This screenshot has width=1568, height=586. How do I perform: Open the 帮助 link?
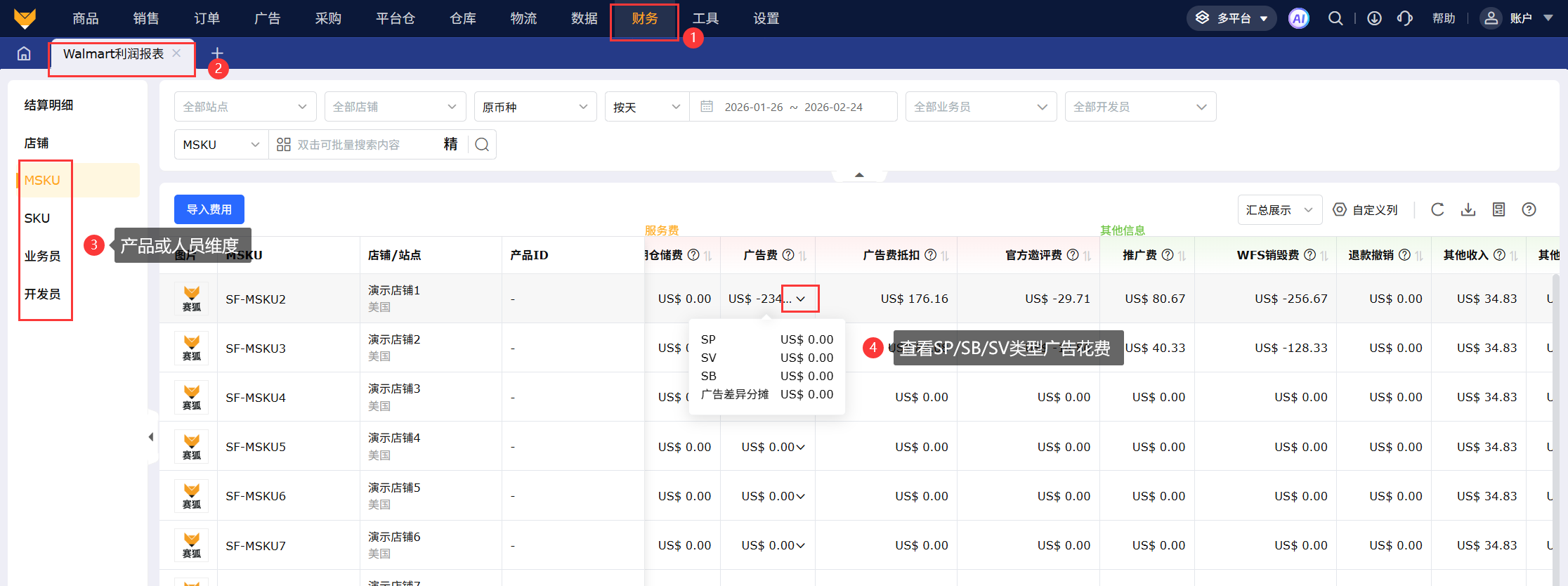(1444, 18)
